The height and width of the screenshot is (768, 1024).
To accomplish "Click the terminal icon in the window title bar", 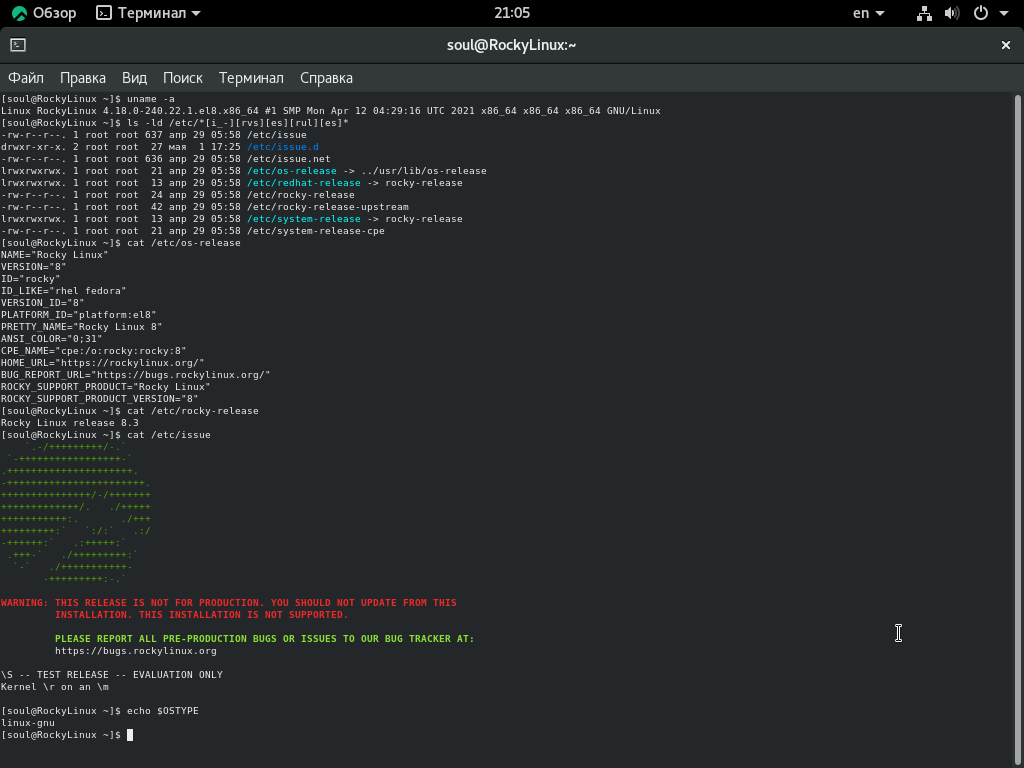I will (18, 45).
